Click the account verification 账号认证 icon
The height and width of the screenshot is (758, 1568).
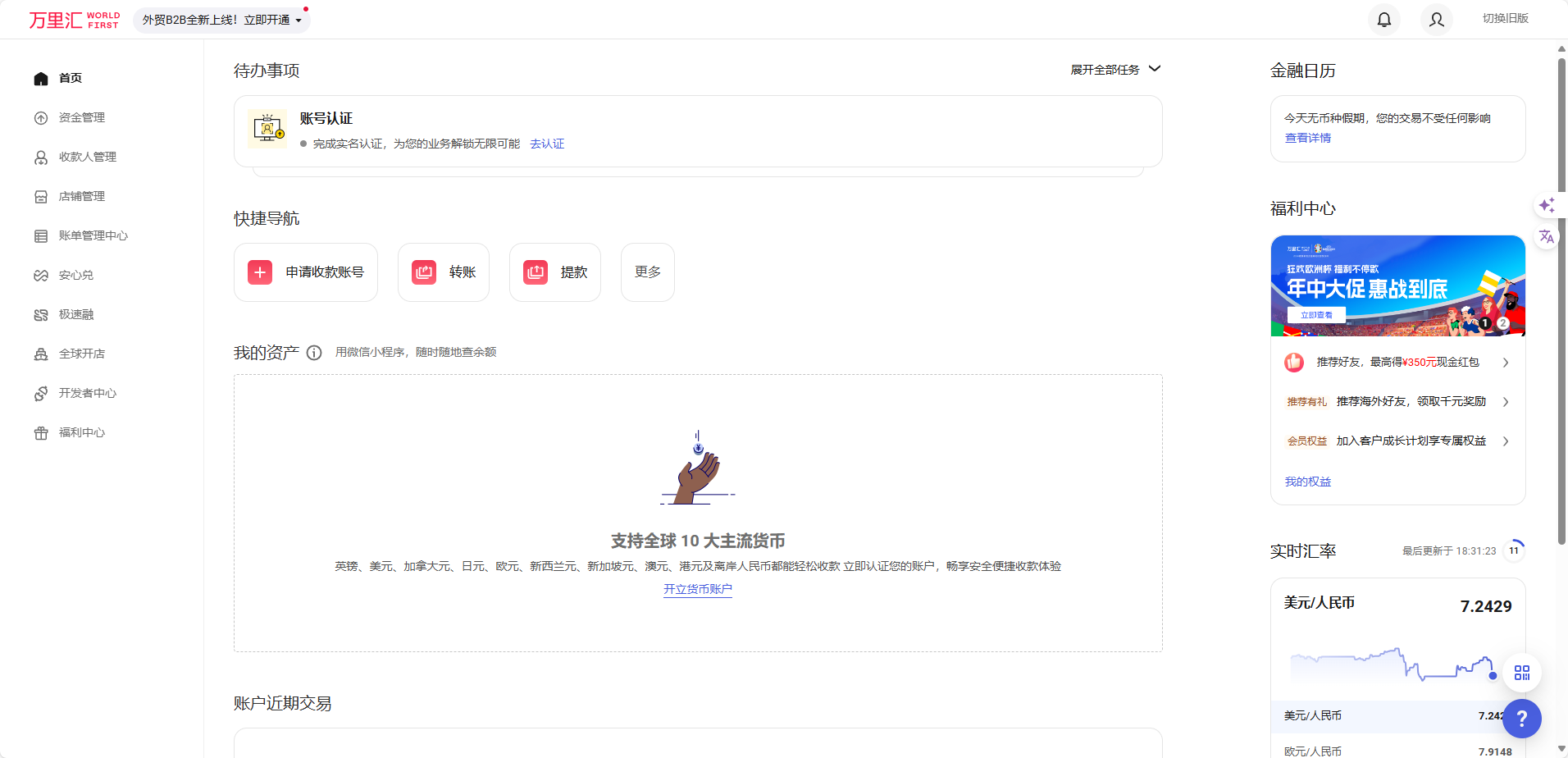[x=267, y=129]
